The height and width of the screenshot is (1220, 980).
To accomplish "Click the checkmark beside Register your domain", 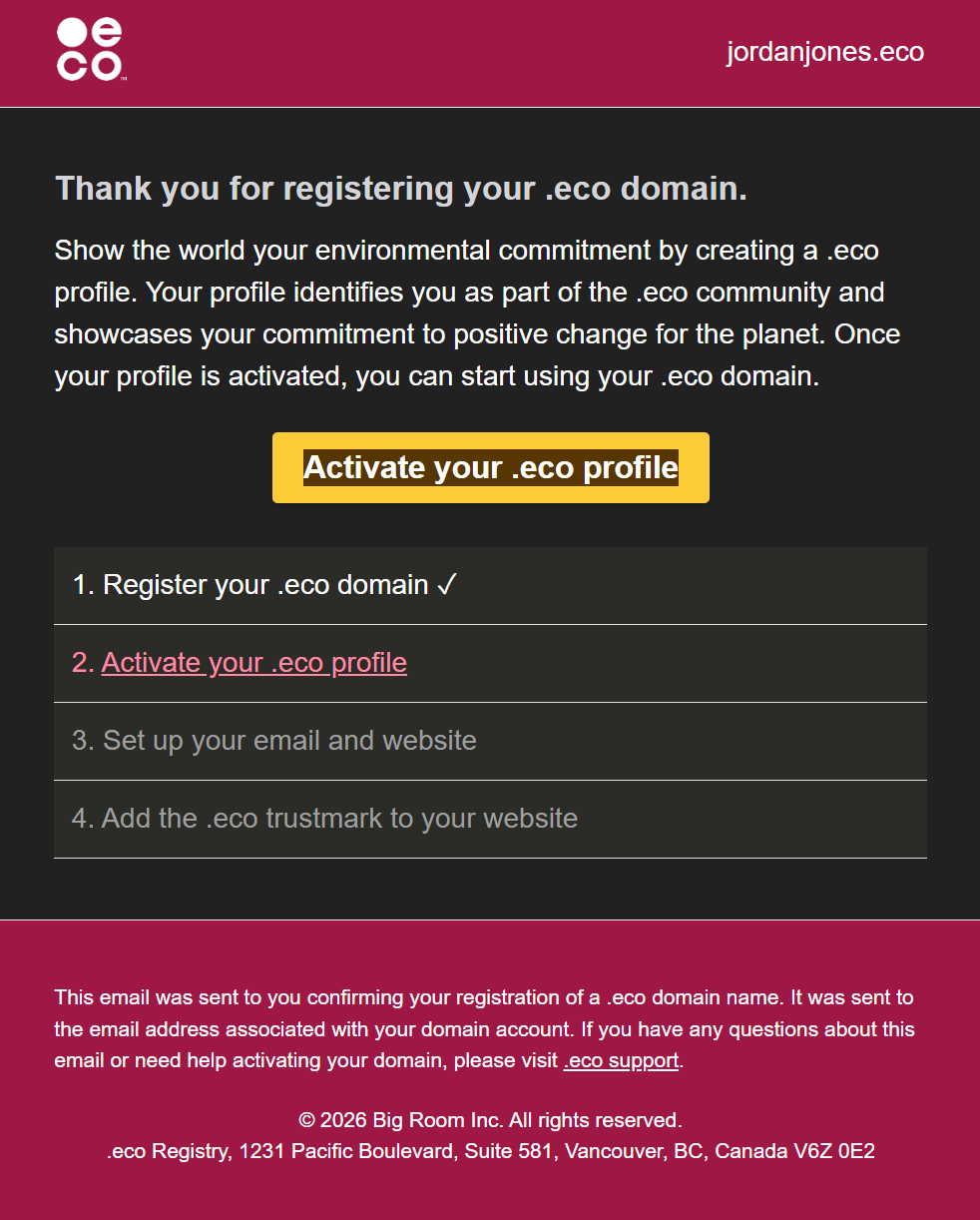I will click(x=446, y=585).
